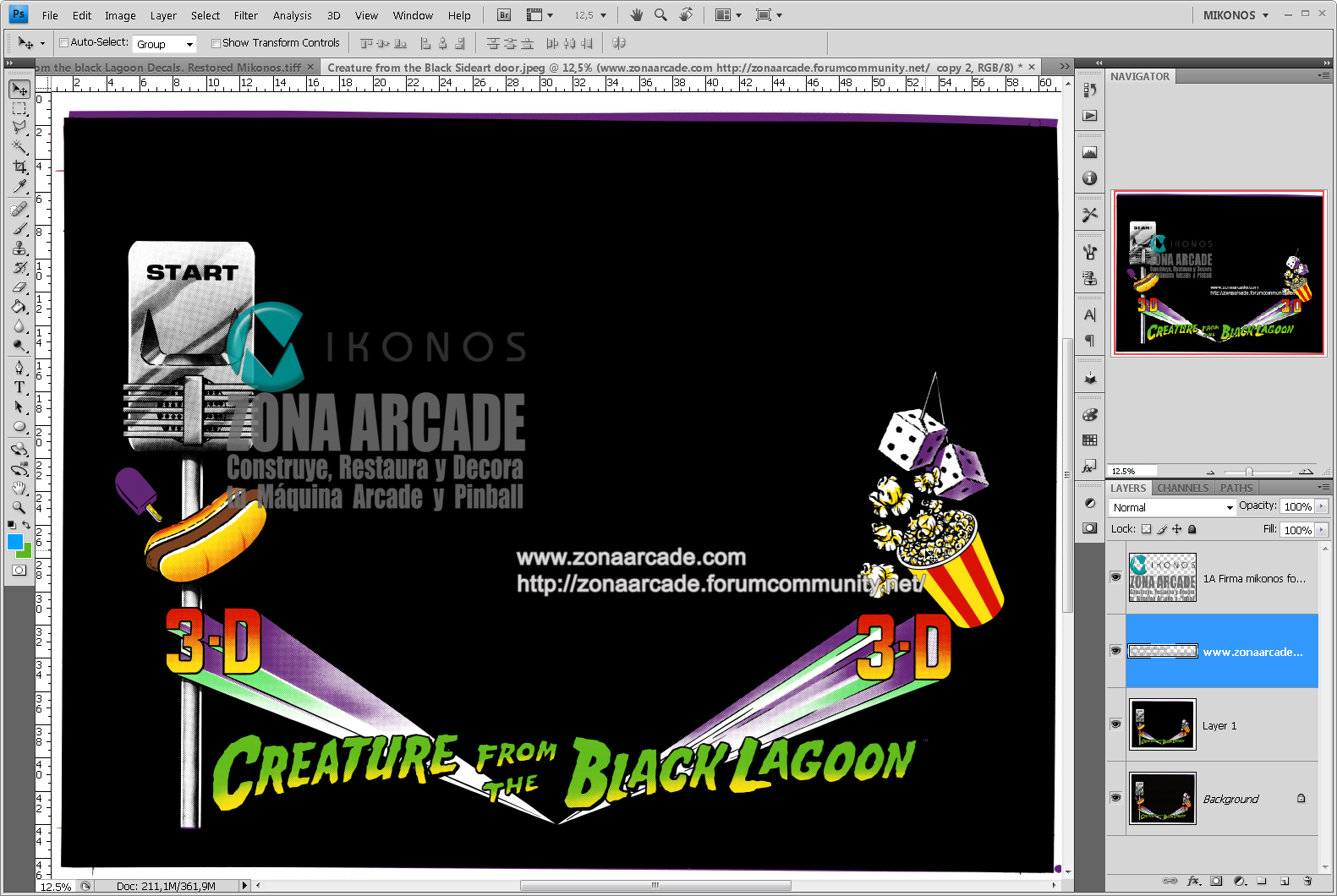Viewport: 1337px width, 896px height.
Task: Open the Navigator panel options menu
Action: click(1323, 76)
